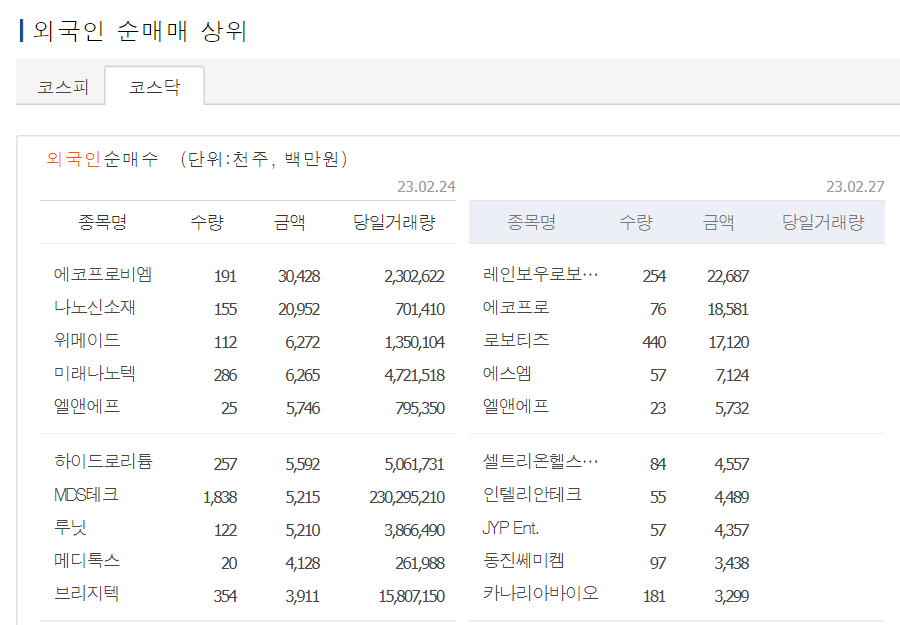Open the 인텔리안테크 stock link

click(x=532, y=495)
